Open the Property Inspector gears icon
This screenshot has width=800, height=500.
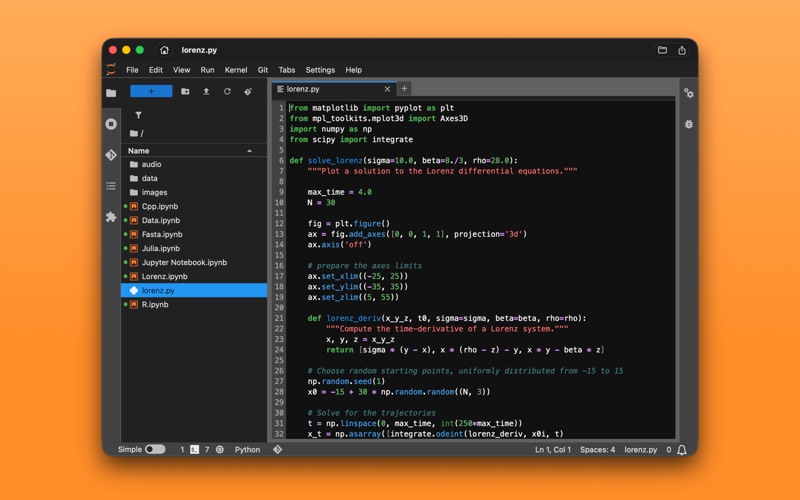[x=688, y=93]
